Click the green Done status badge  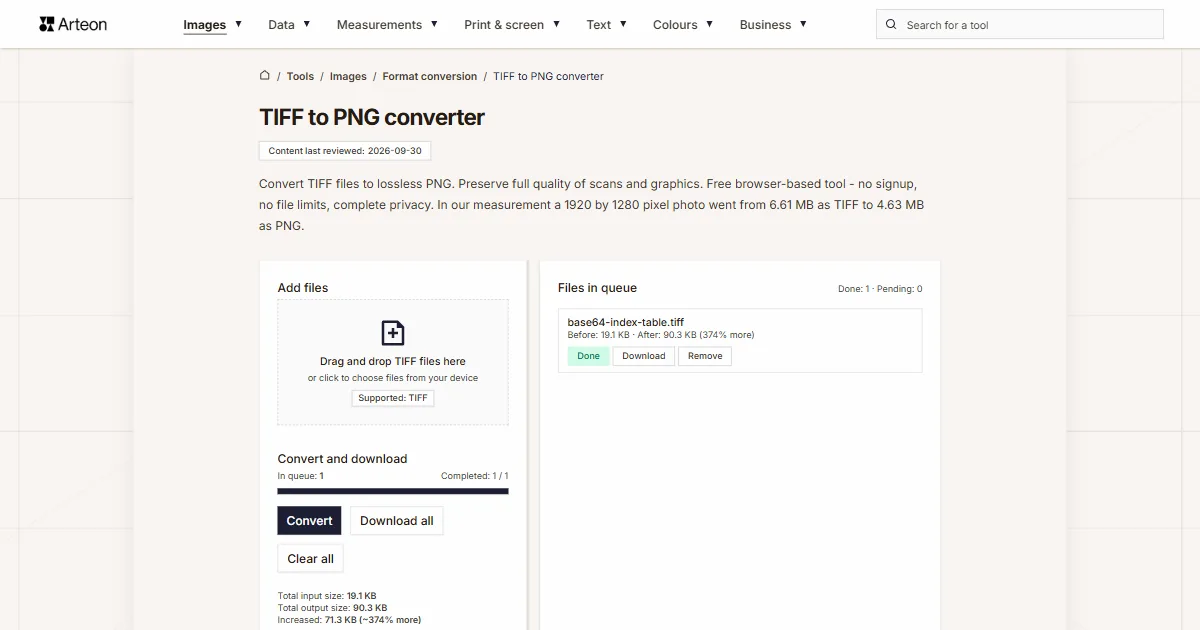point(588,356)
